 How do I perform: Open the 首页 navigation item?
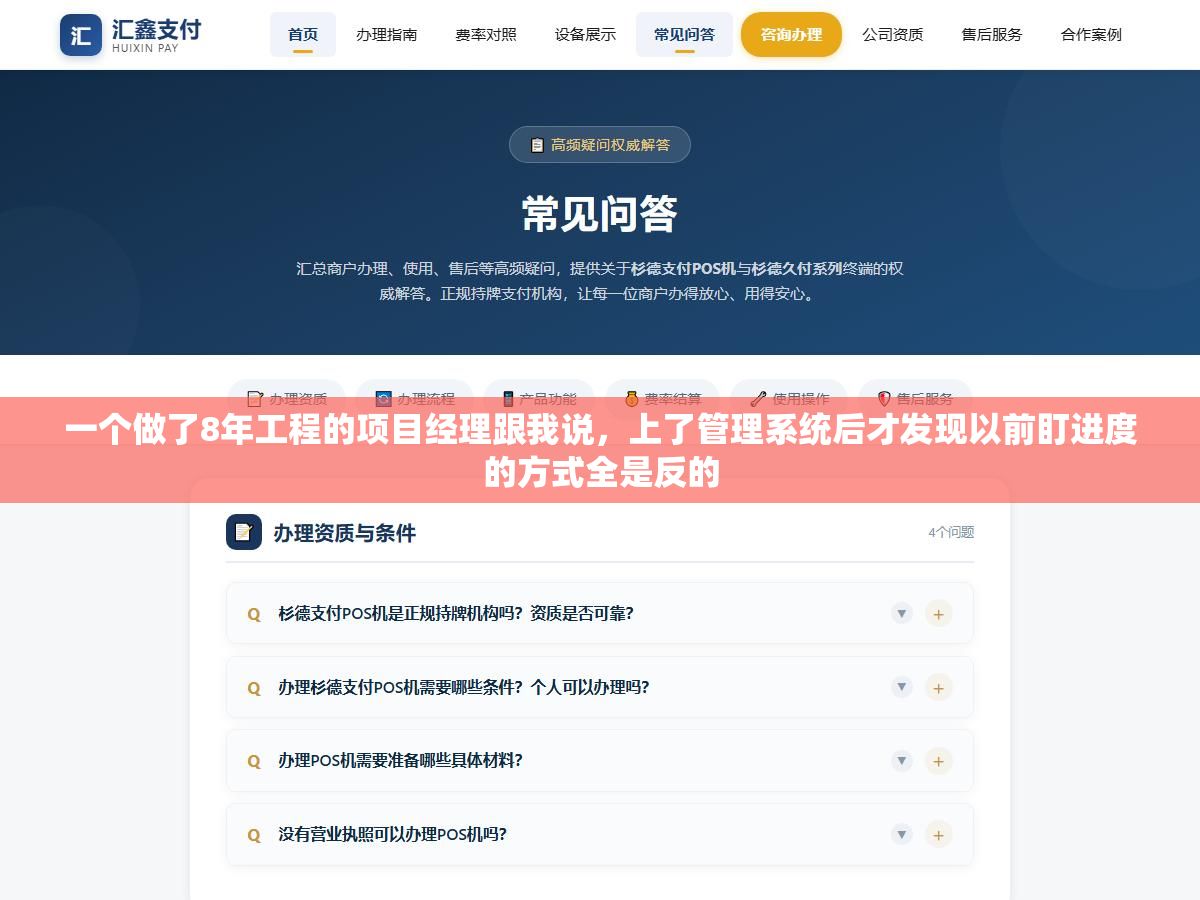click(x=303, y=34)
